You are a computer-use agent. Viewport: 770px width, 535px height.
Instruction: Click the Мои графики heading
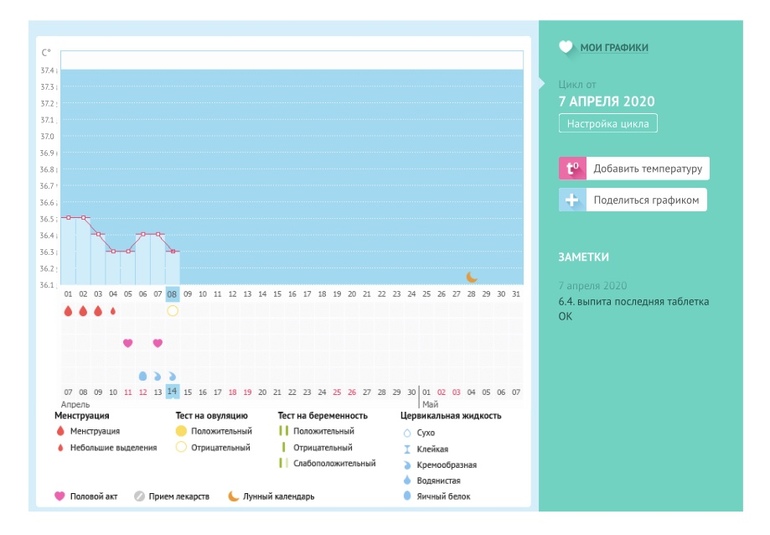[614, 47]
